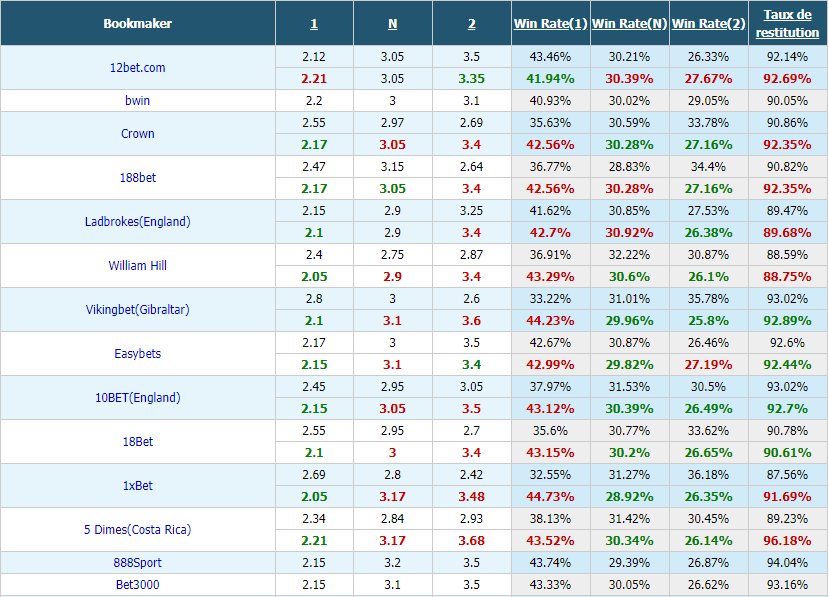Select bwin win rate 40.93%

point(550,100)
